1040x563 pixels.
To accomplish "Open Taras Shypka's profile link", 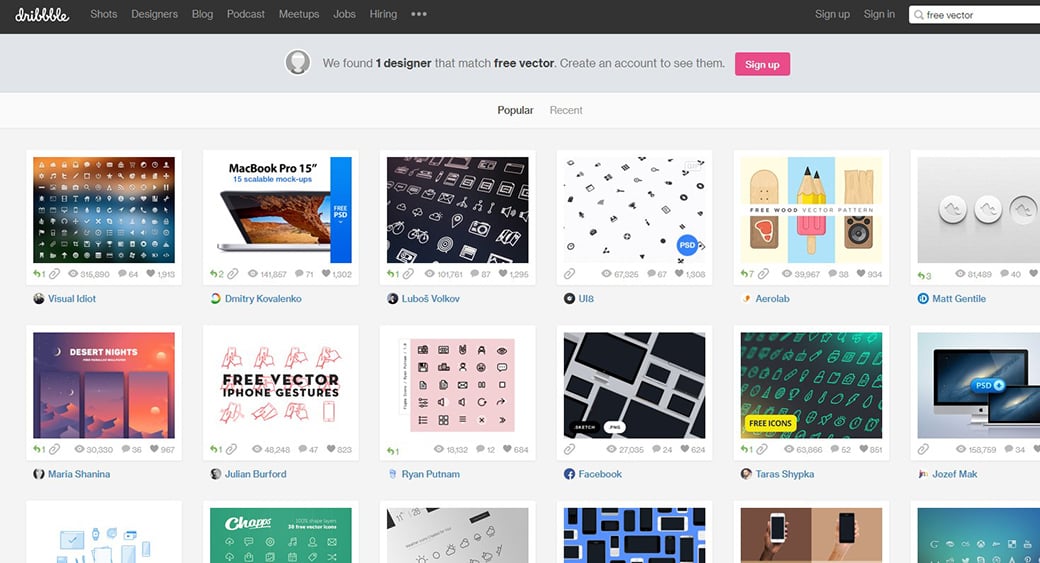I will pos(784,474).
